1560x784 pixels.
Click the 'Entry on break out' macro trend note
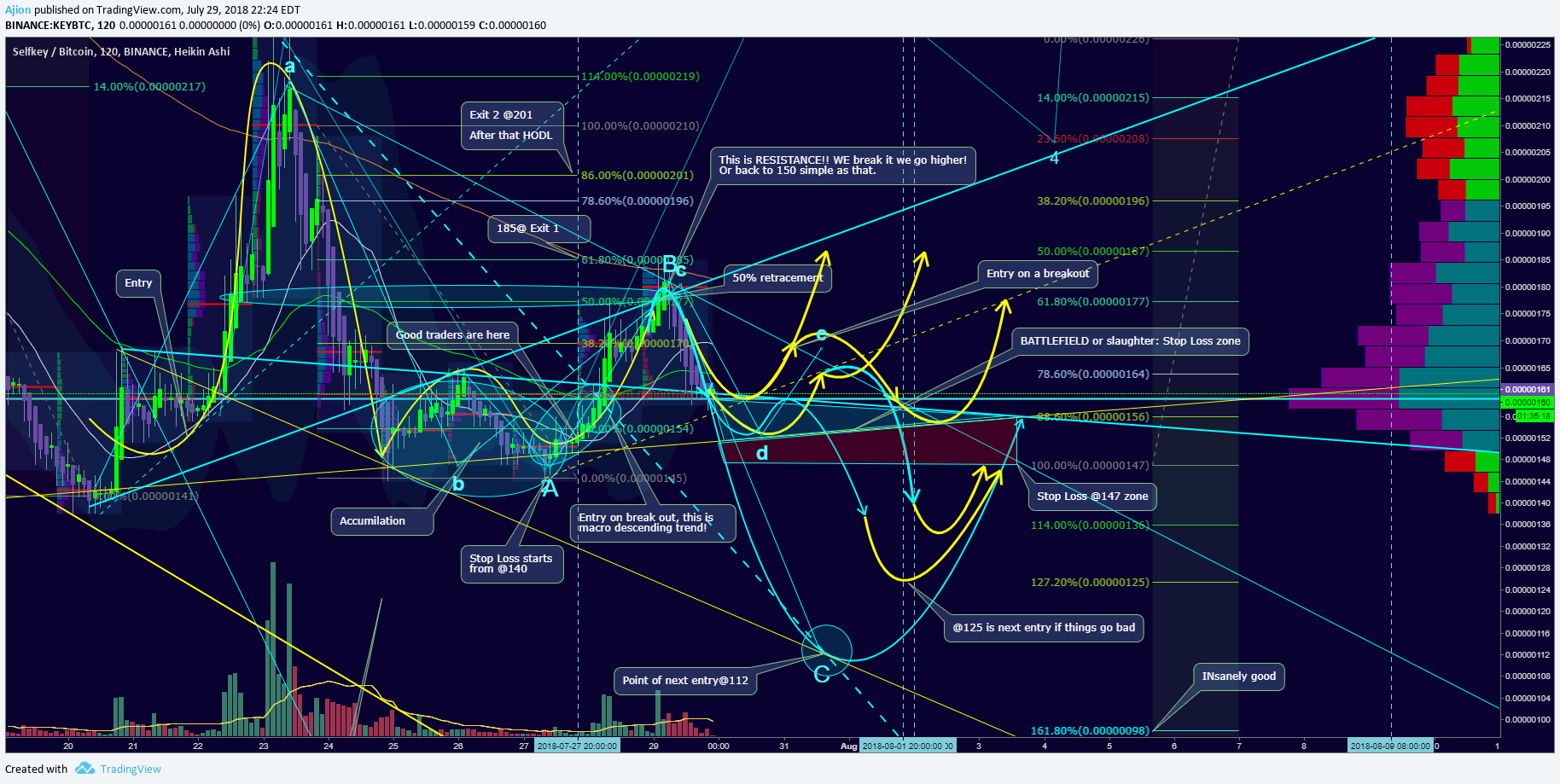pyautogui.click(x=652, y=523)
